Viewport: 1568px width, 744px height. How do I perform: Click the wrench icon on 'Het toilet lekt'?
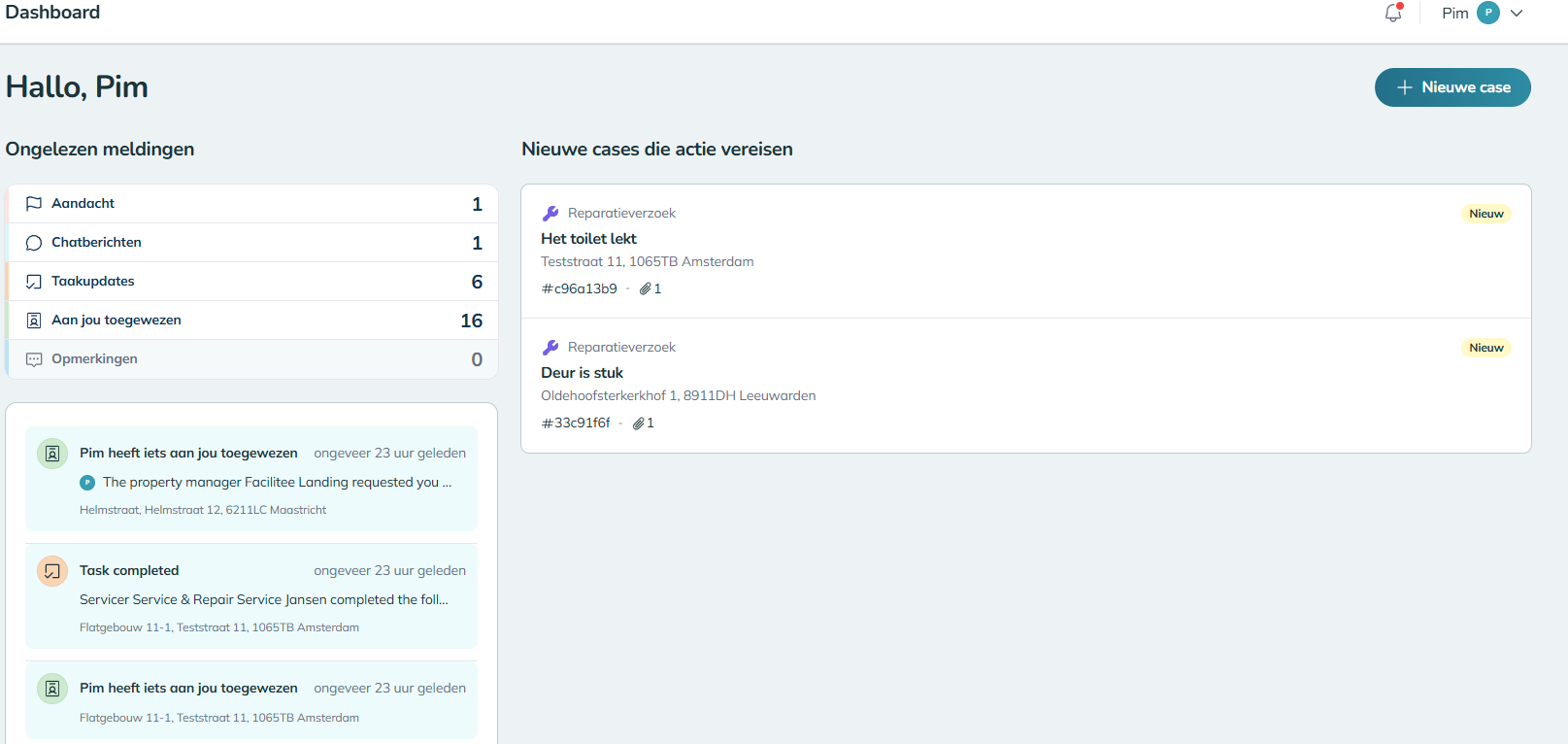click(x=550, y=214)
